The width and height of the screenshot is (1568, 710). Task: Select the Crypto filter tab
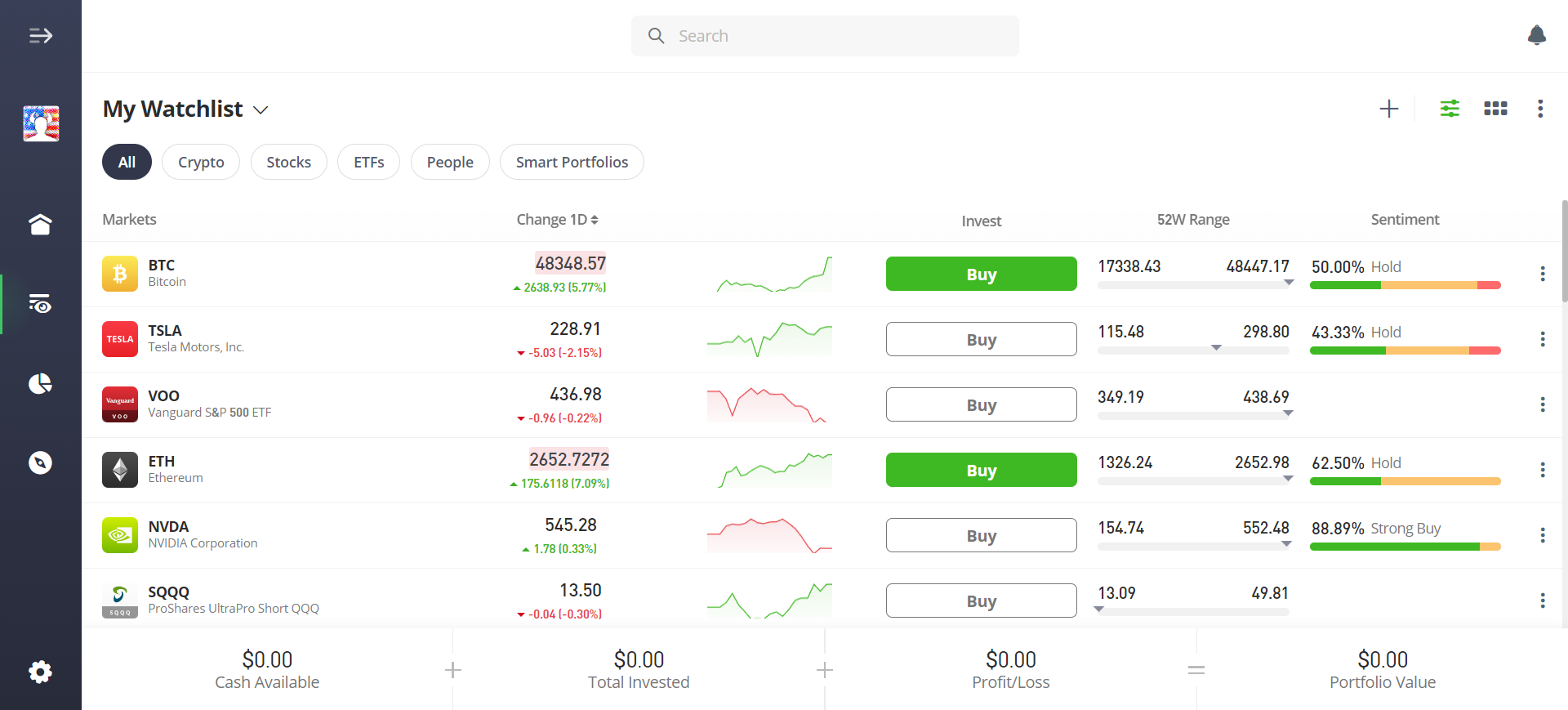pyautogui.click(x=201, y=162)
